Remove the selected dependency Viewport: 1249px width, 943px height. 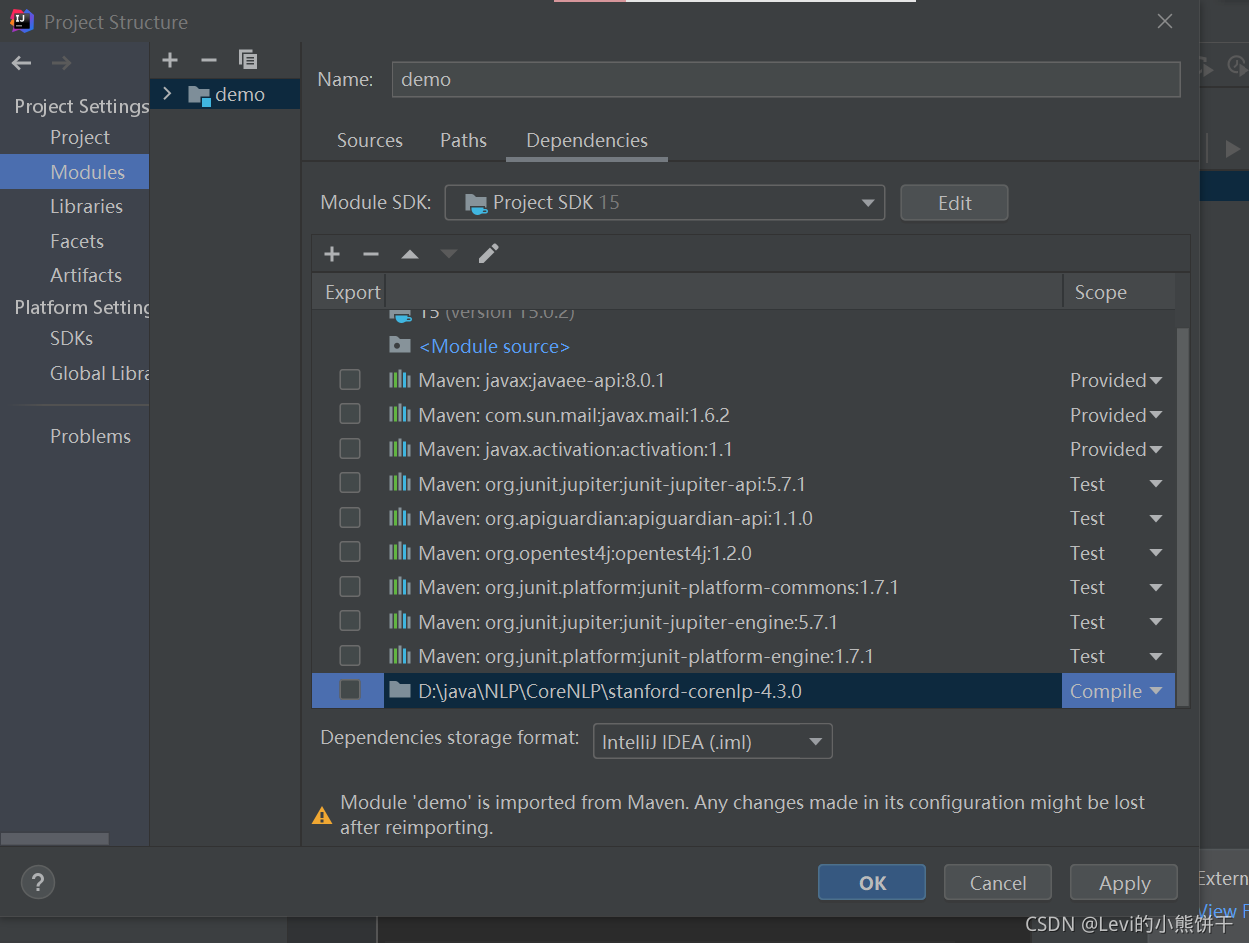pos(371,254)
